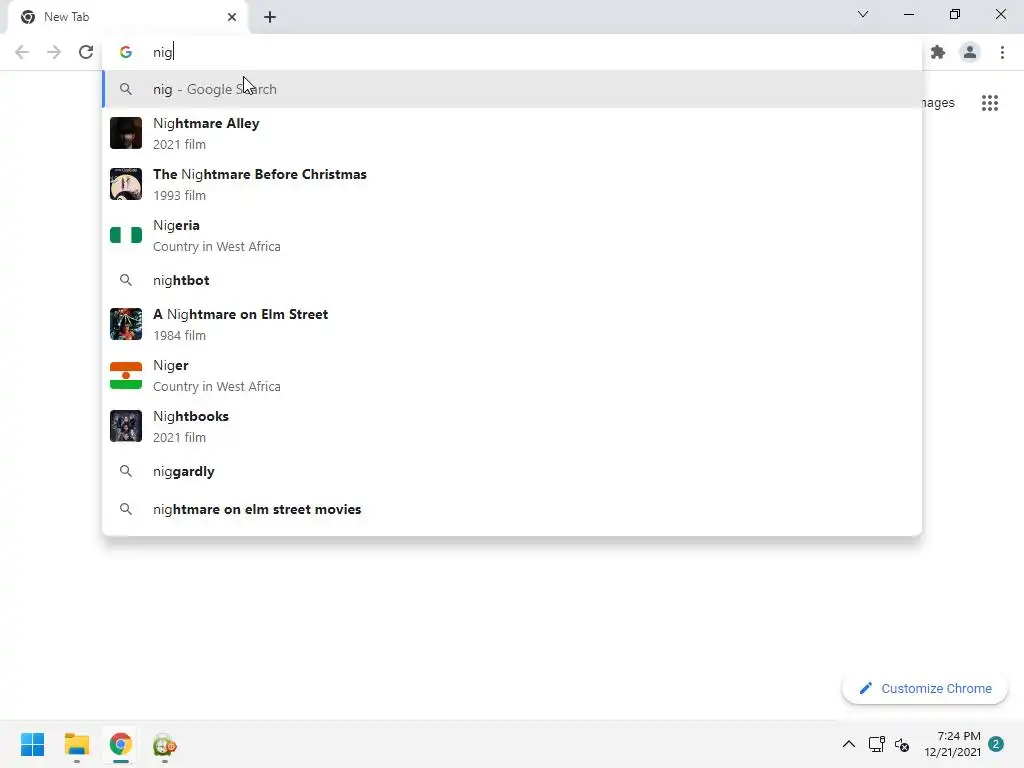
Task: Pick the nightbot search suggestion
Action: click(512, 280)
